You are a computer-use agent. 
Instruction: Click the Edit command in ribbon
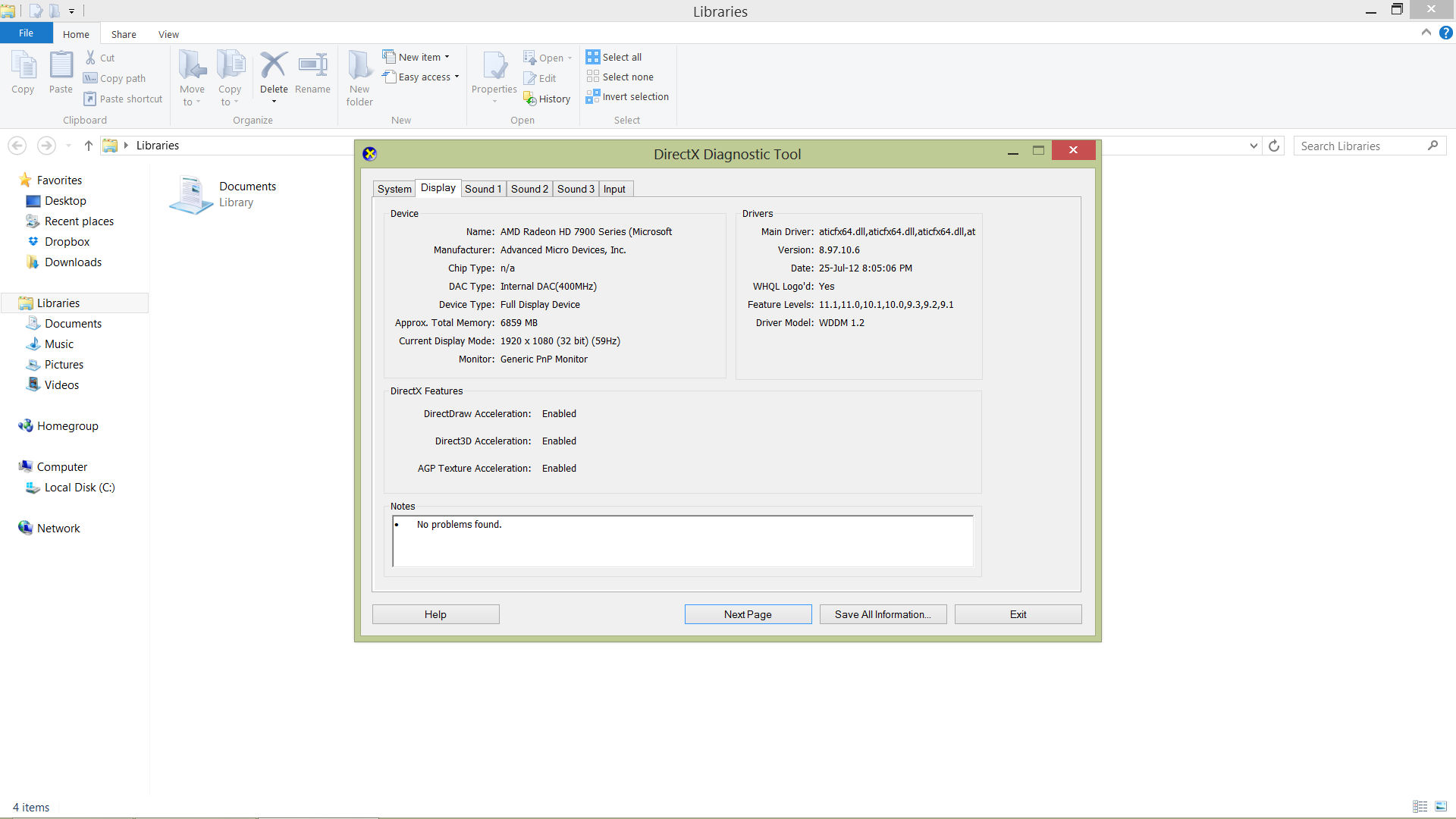[540, 78]
